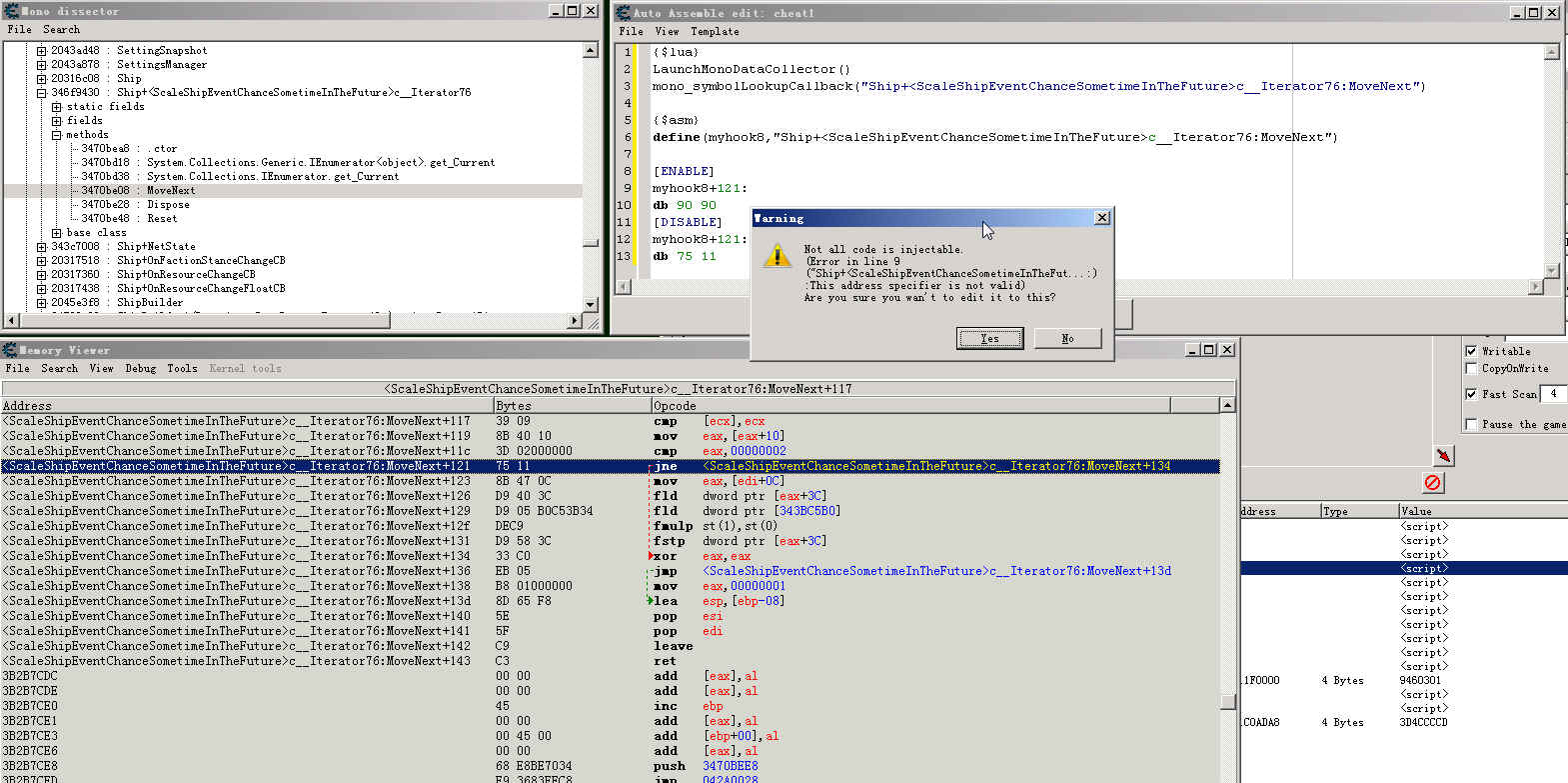Viewport: 1568px width, 783px height.
Task: Click the Mono dissector title bar icon
Action: coord(10,11)
